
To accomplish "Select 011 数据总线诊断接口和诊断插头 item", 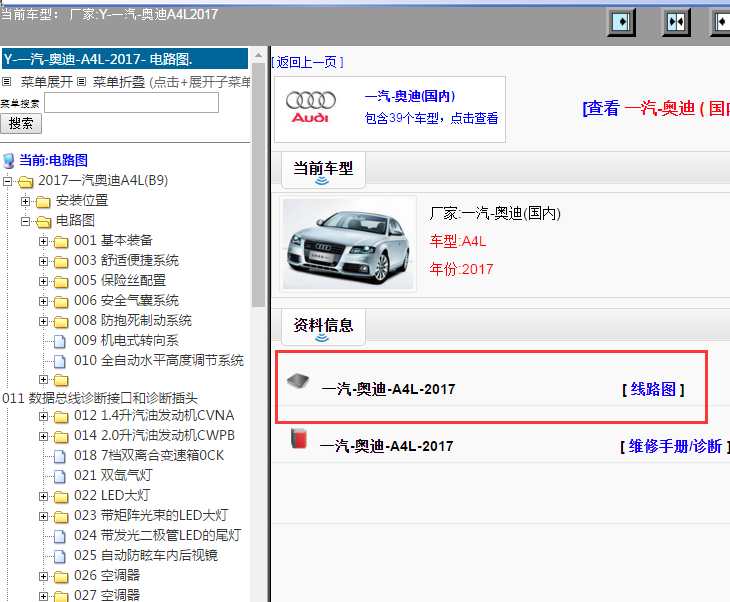I will click(x=100, y=399).
